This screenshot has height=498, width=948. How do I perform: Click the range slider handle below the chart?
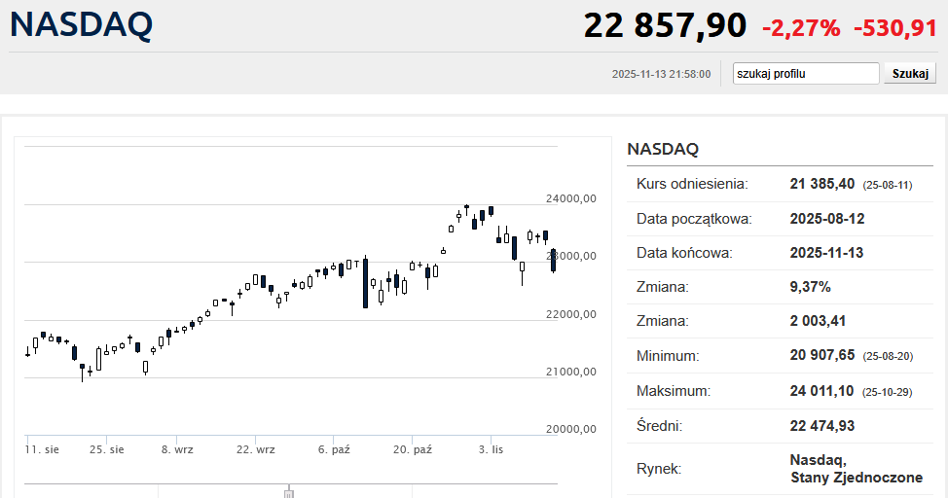pyautogui.click(x=288, y=492)
